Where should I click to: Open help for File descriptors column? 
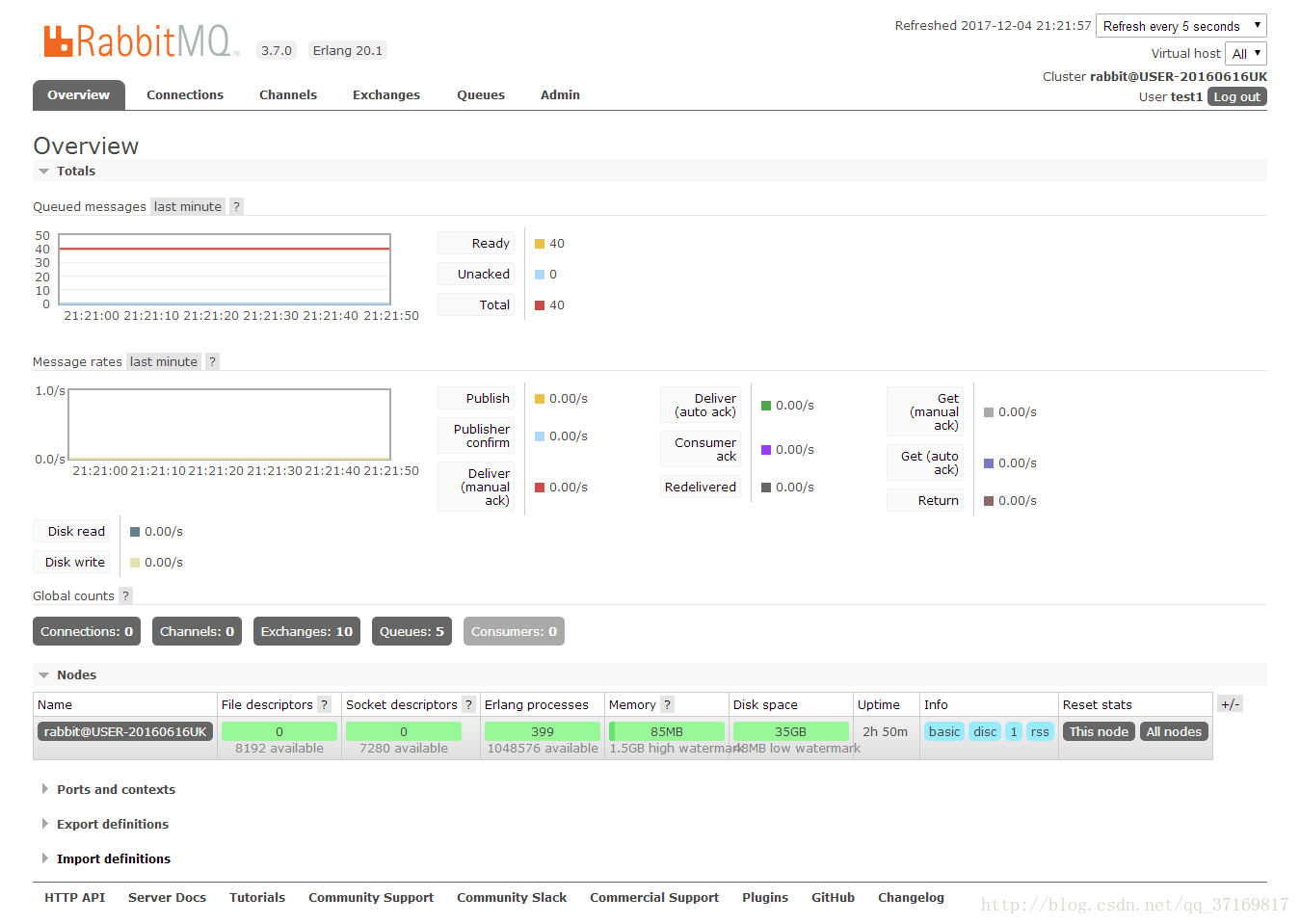point(325,704)
